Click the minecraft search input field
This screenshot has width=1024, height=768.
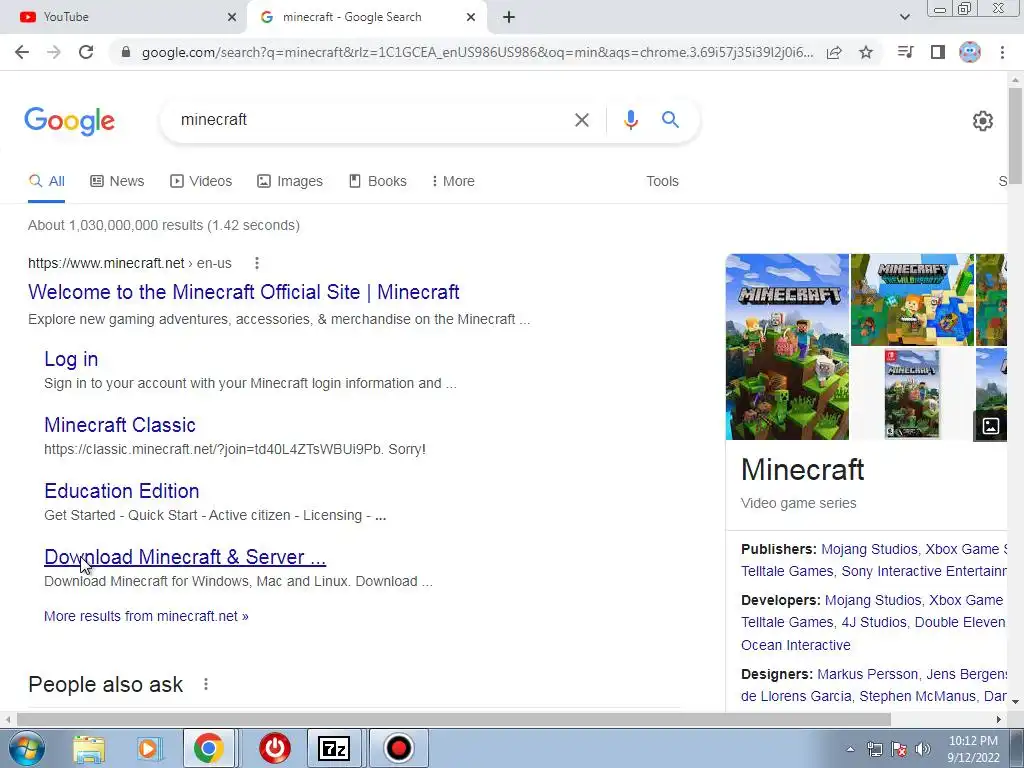coord(372,120)
